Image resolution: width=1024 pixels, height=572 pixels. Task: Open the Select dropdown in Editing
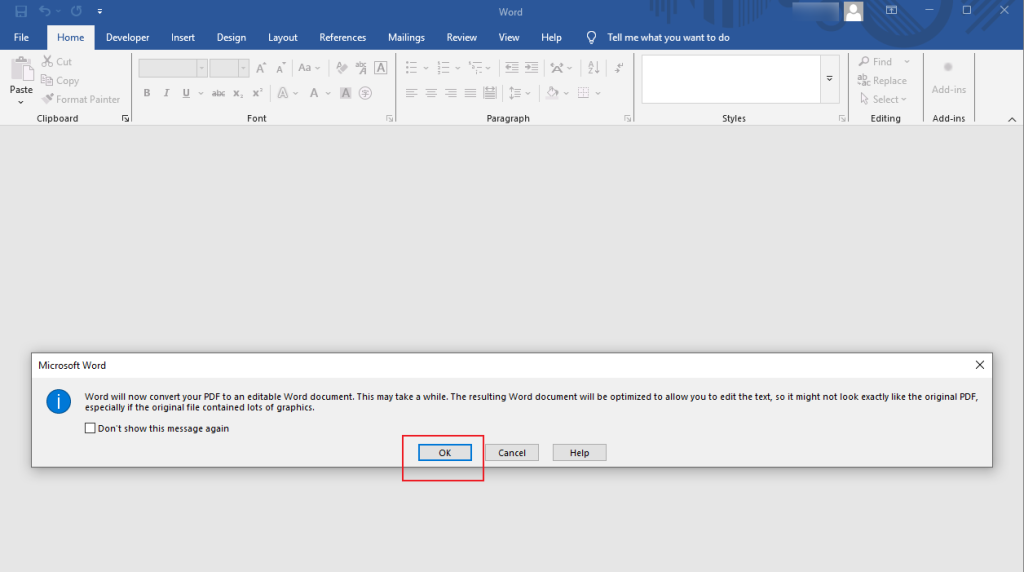884,99
